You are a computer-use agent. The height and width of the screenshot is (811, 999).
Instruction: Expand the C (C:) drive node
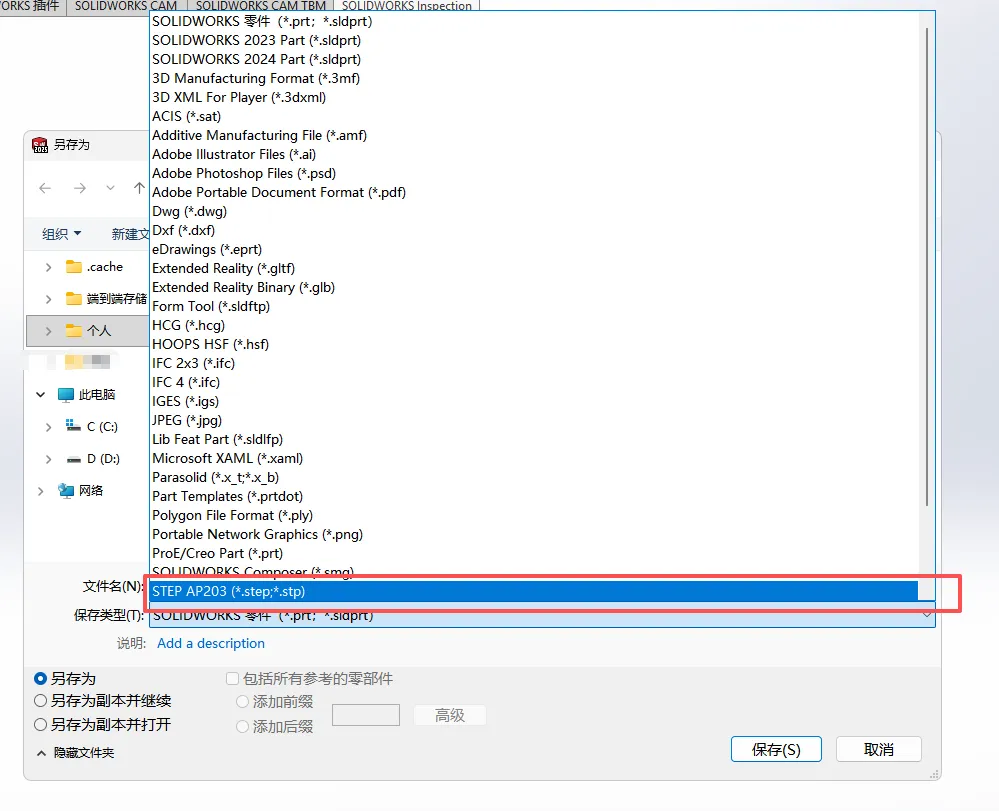pyautogui.click(x=48, y=427)
